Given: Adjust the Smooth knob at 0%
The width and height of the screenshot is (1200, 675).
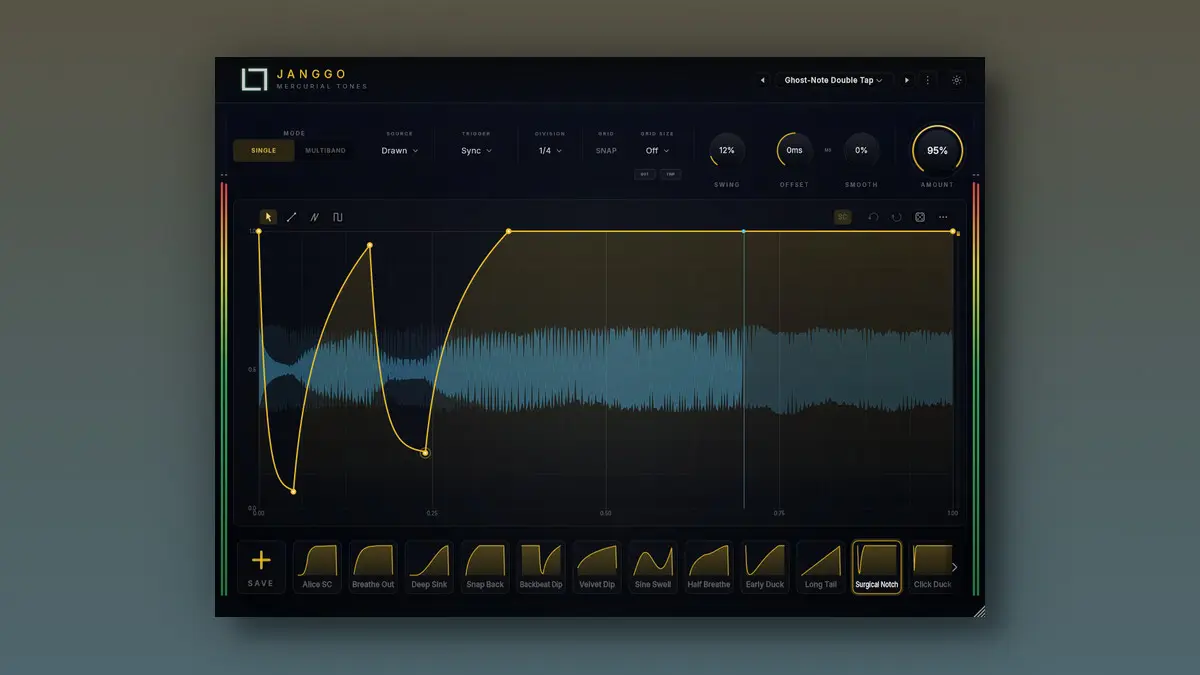Looking at the screenshot, I should pos(861,150).
